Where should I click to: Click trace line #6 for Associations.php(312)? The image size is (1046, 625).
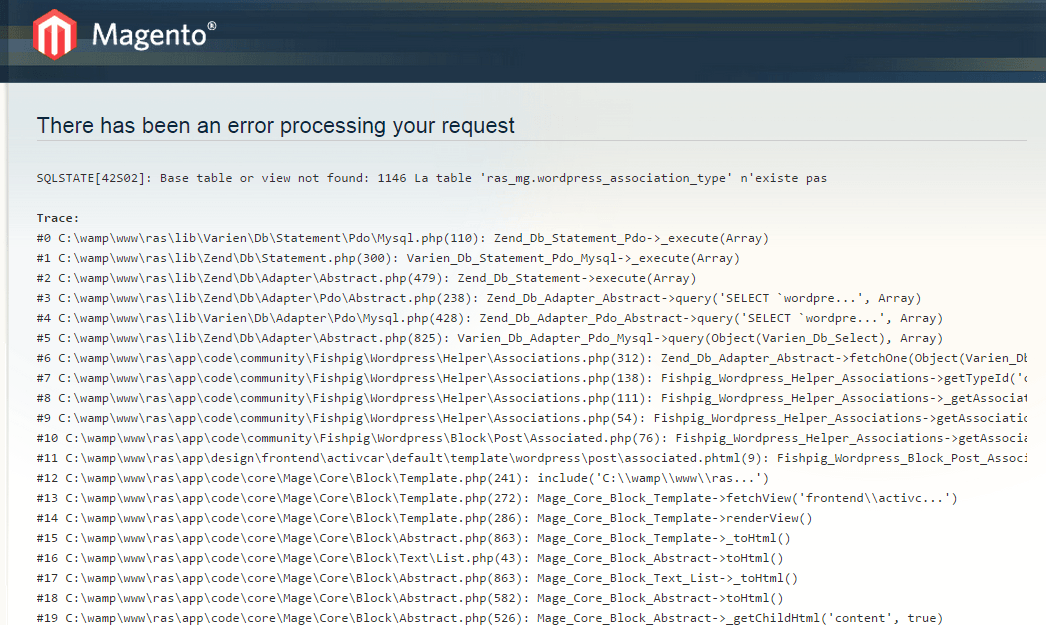point(530,358)
